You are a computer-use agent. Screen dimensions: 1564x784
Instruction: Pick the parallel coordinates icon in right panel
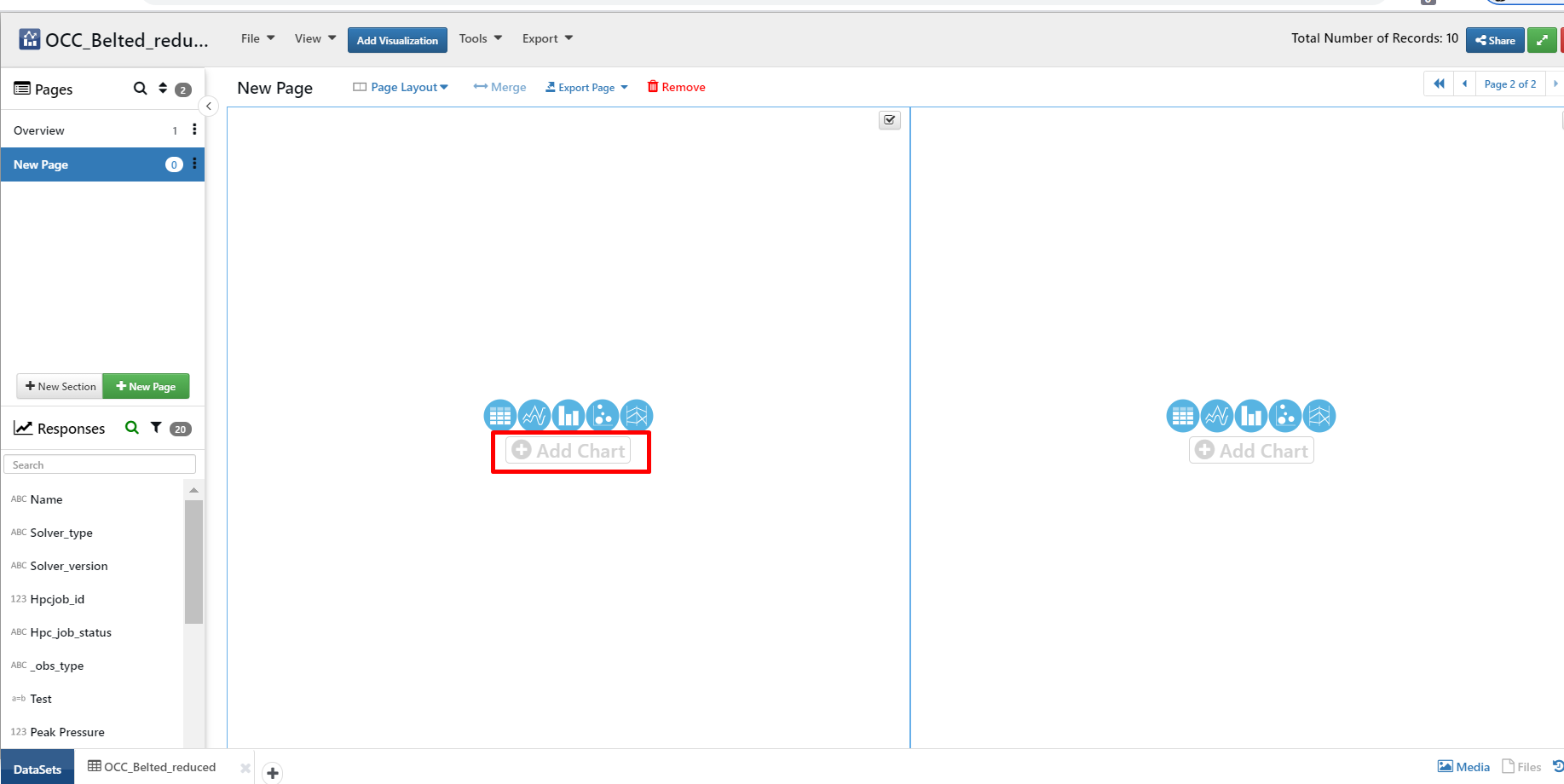[1319, 416]
